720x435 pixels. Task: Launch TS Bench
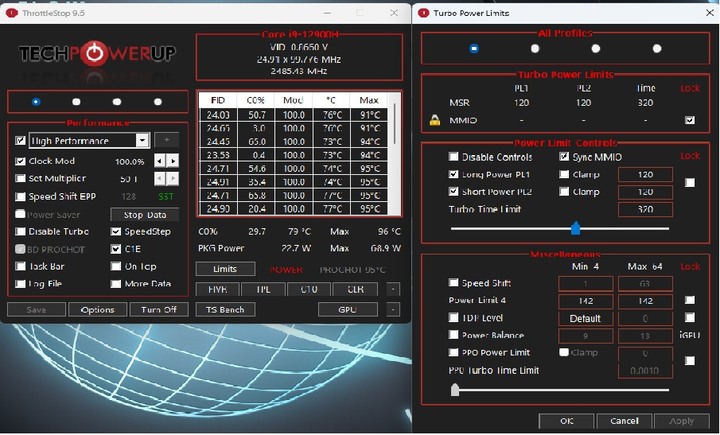point(225,310)
